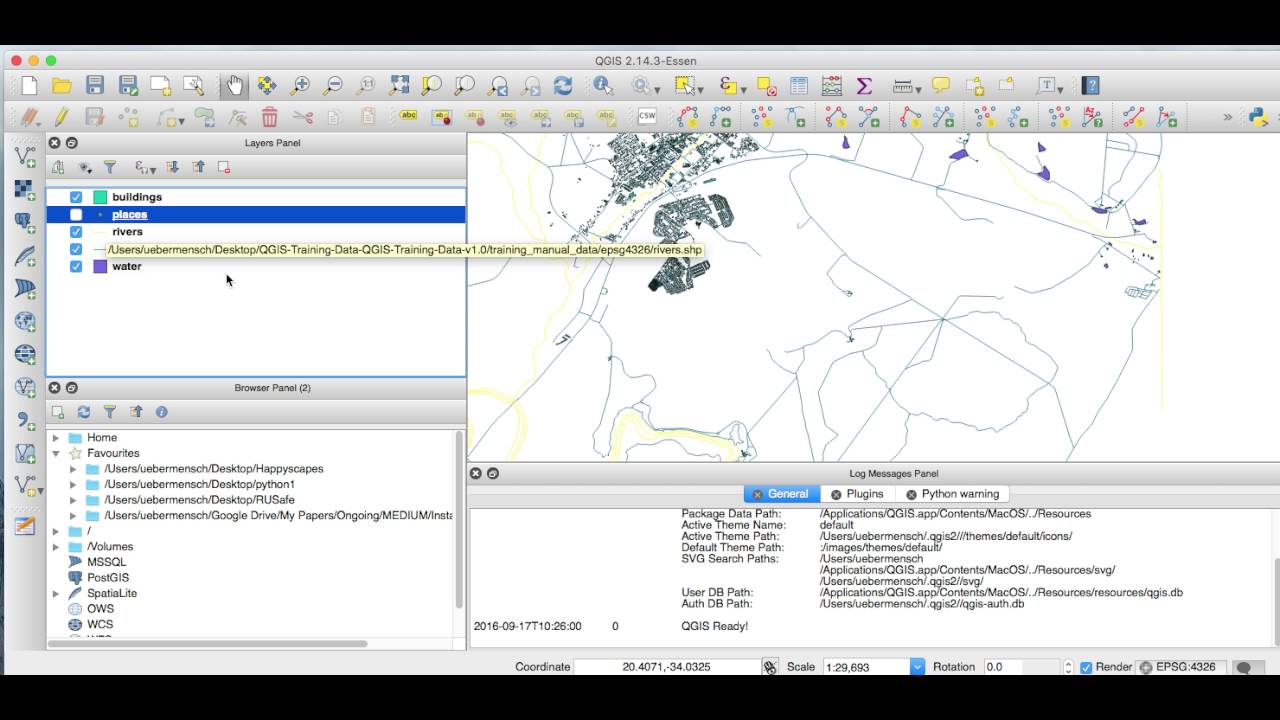Image resolution: width=1280 pixels, height=720 pixels.
Task: Select MSSQL in the Browser Panel
Action: (107, 562)
